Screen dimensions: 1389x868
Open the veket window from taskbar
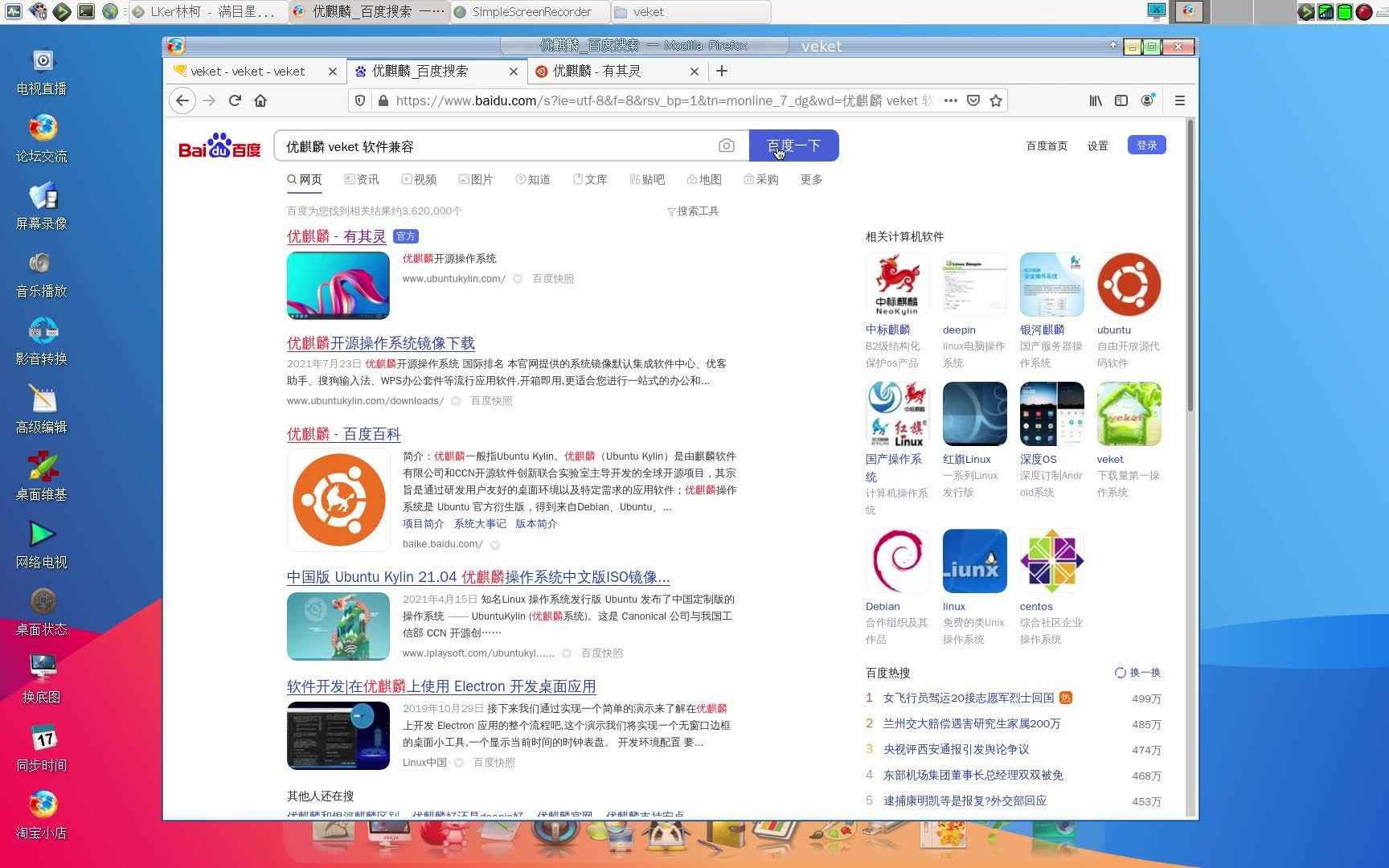point(690,11)
